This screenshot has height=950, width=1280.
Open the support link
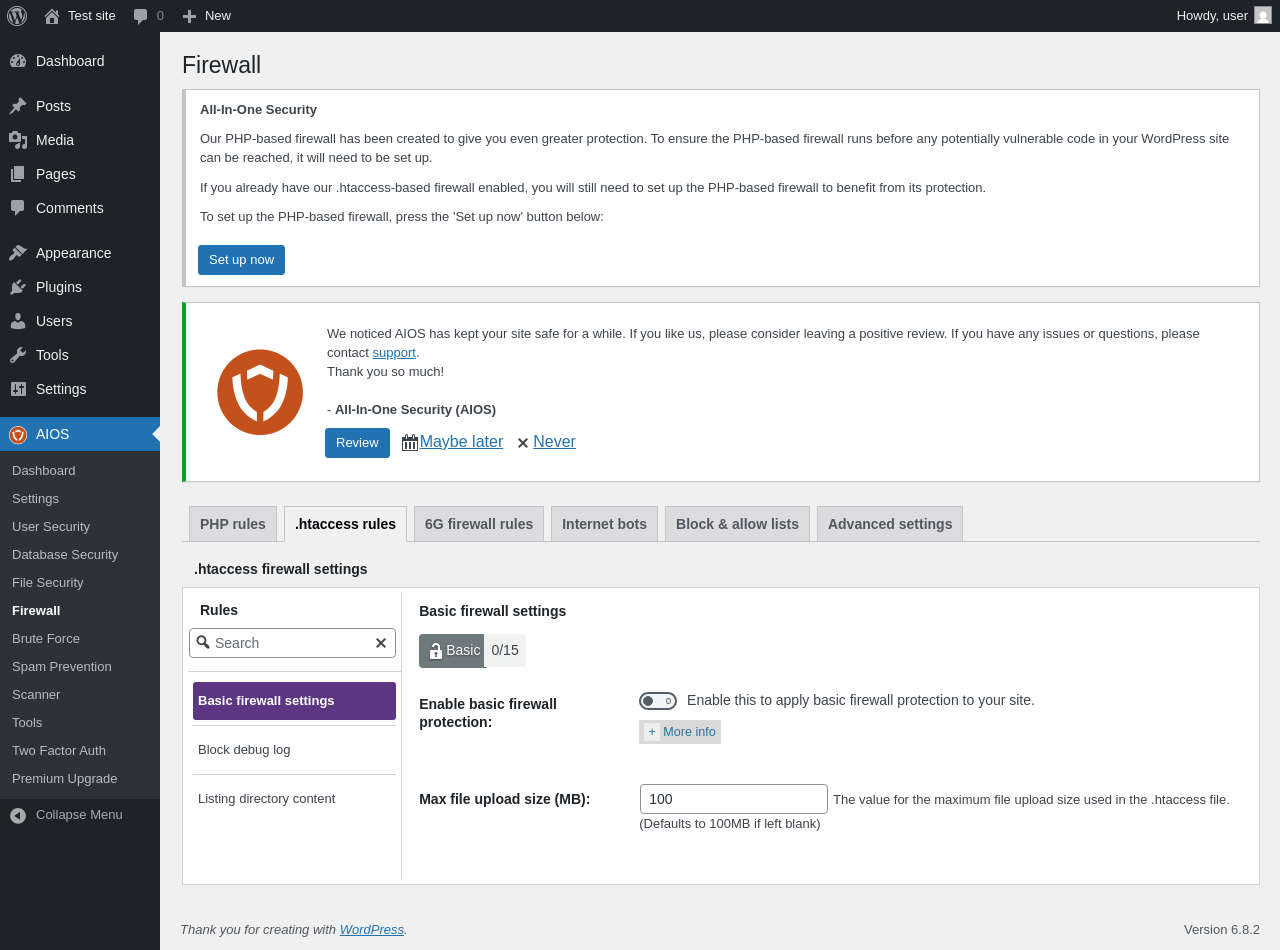(394, 352)
